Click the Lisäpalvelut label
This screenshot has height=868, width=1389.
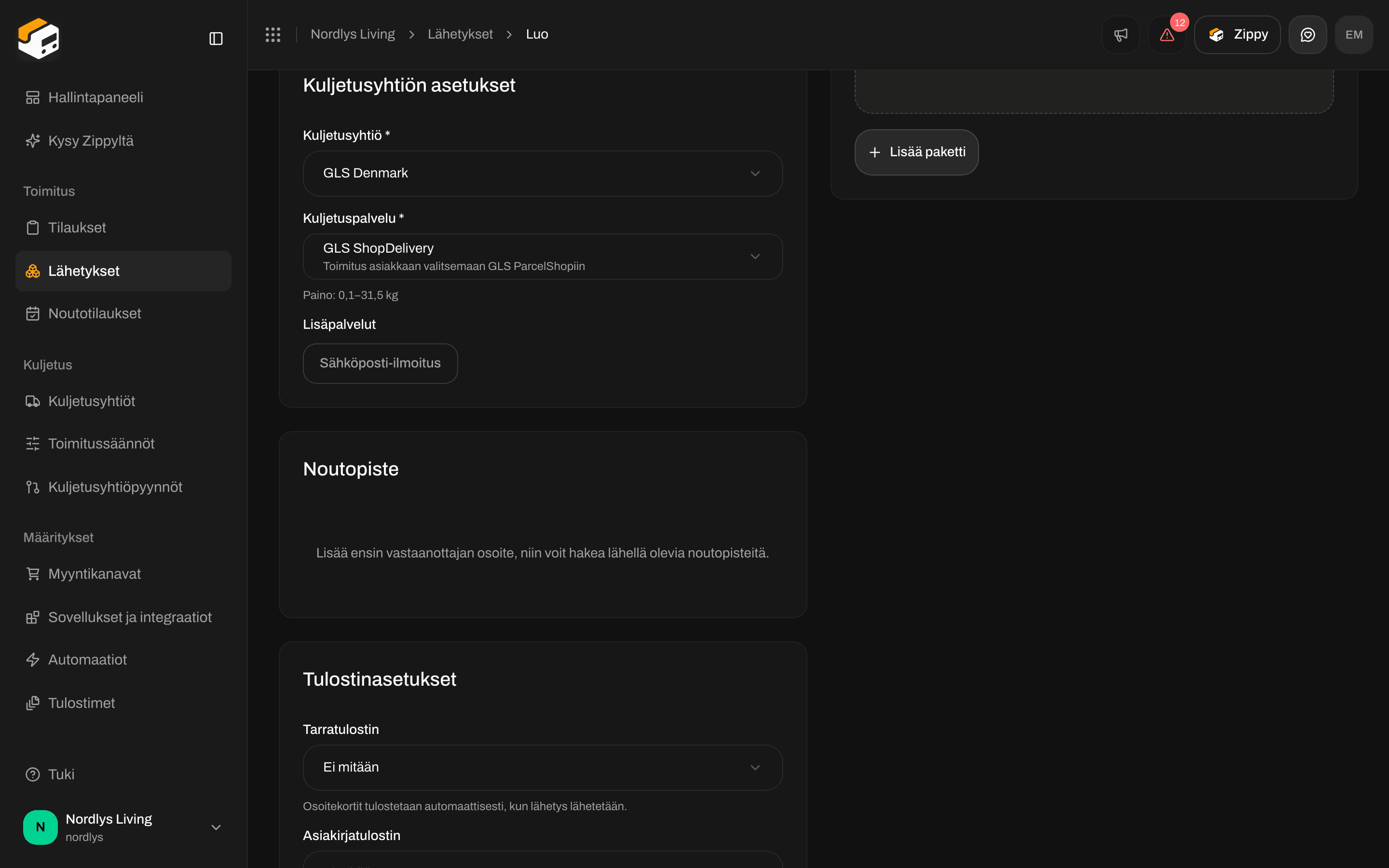[339, 325]
